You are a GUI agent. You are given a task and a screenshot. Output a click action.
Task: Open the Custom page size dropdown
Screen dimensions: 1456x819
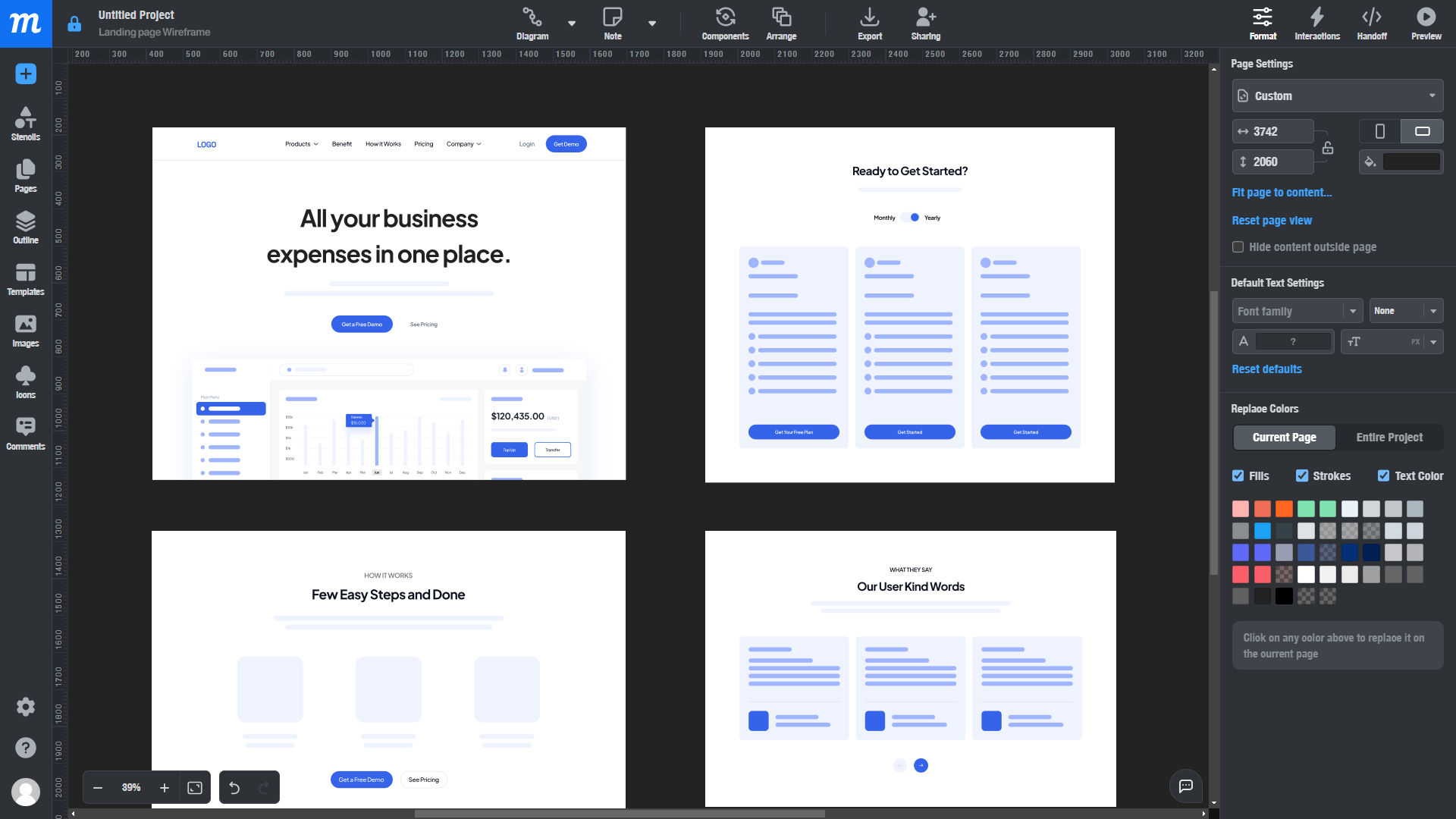(x=1337, y=96)
